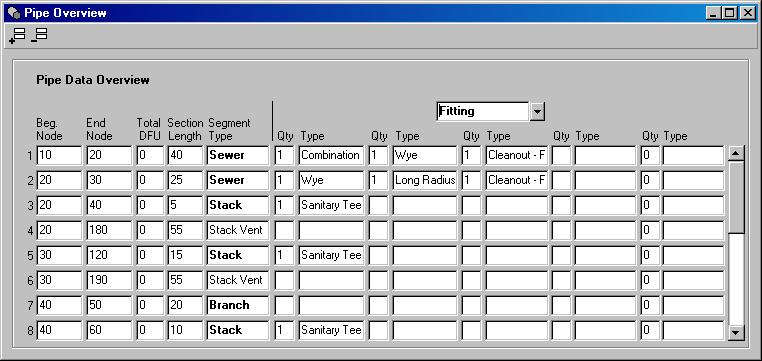Click row 1 Cleanout fitting type field

(x=517, y=155)
